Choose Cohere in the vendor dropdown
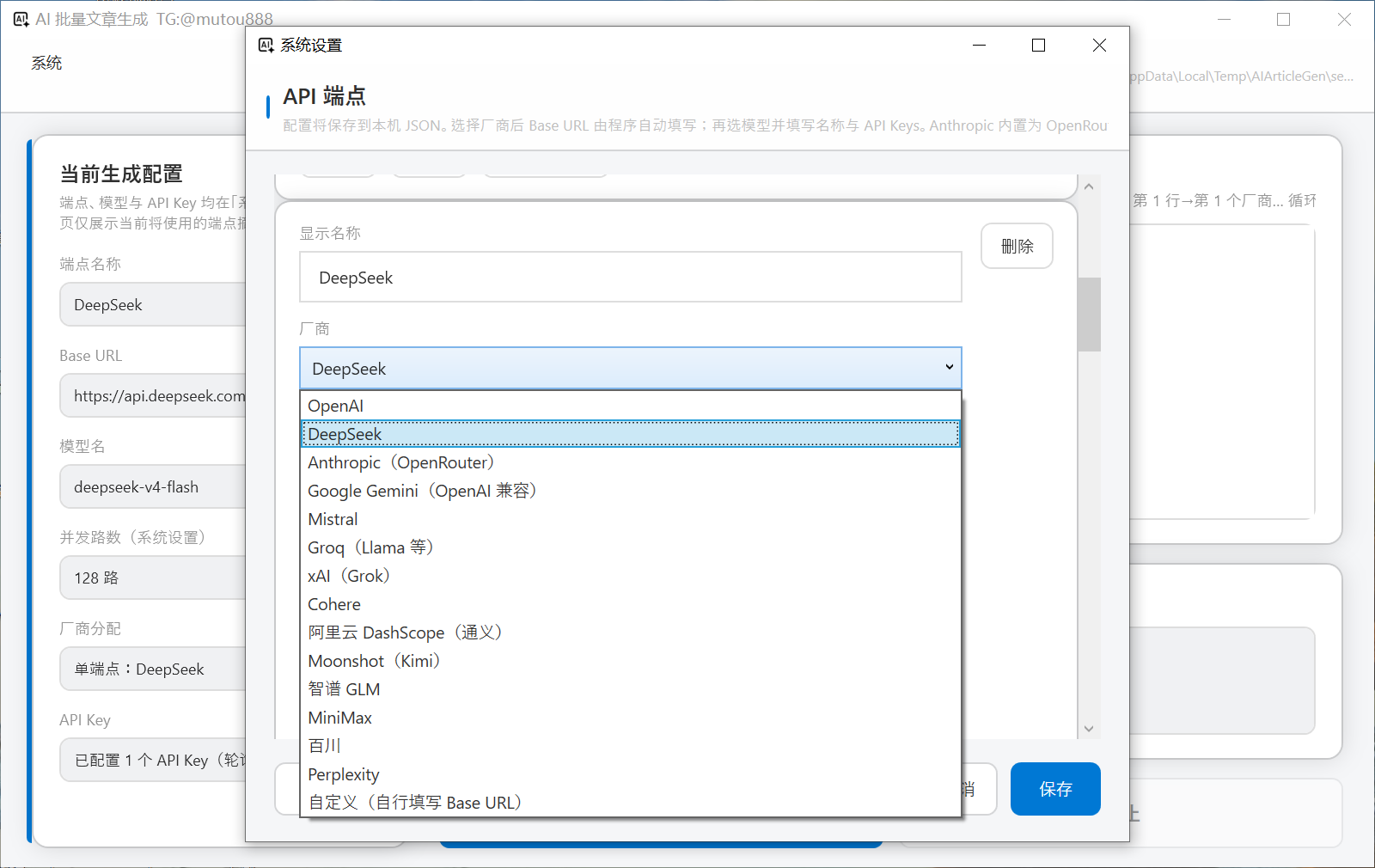The image size is (1375, 868). click(x=630, y=604)
